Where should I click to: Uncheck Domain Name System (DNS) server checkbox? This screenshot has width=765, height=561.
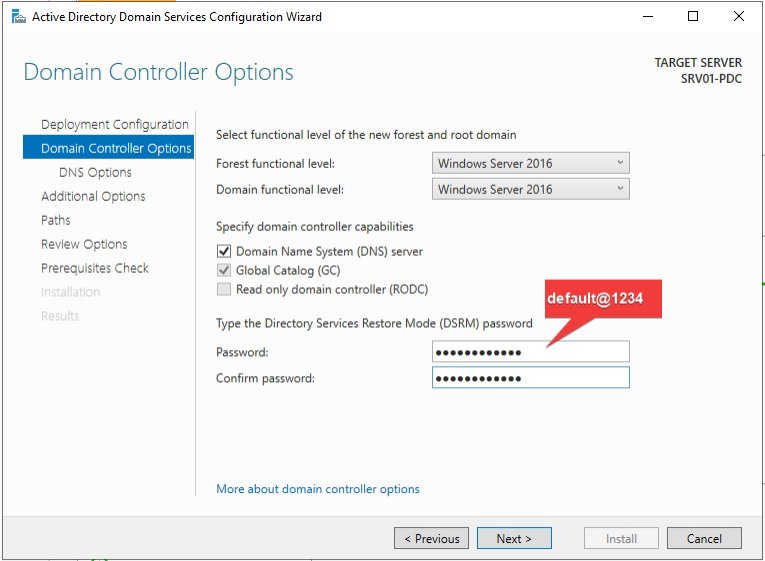click(x=224, y=252)
